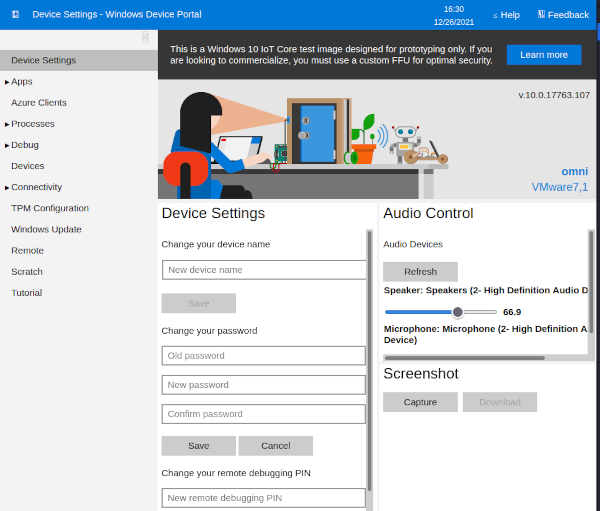Open Processes section label
The image size is (600, 511).
tap(33, 124)
